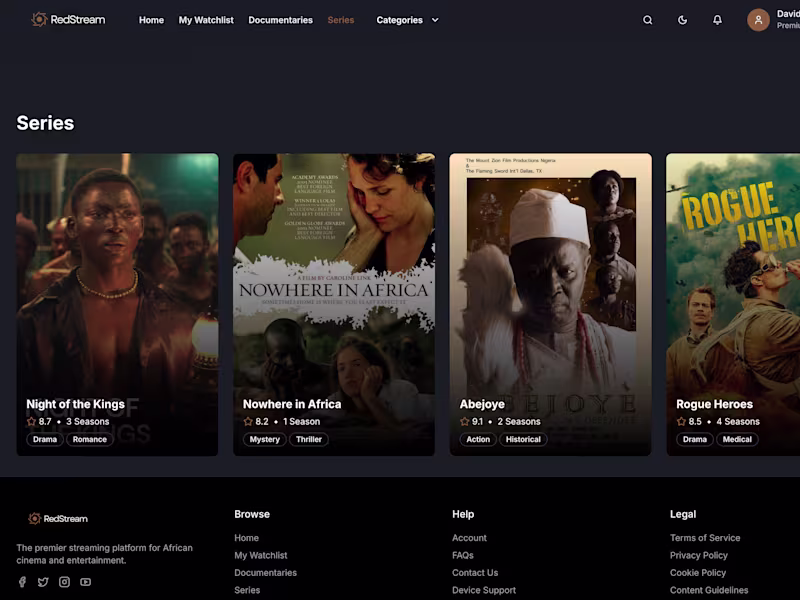
Task: Click the RedStream logo in header
Action: [x=68, y=20]
